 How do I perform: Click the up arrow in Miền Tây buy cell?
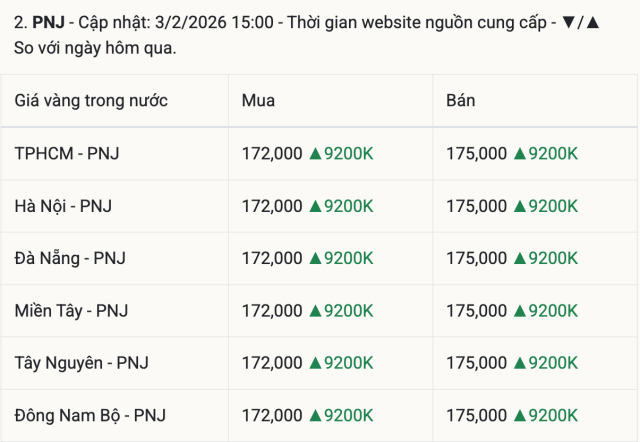314,310
